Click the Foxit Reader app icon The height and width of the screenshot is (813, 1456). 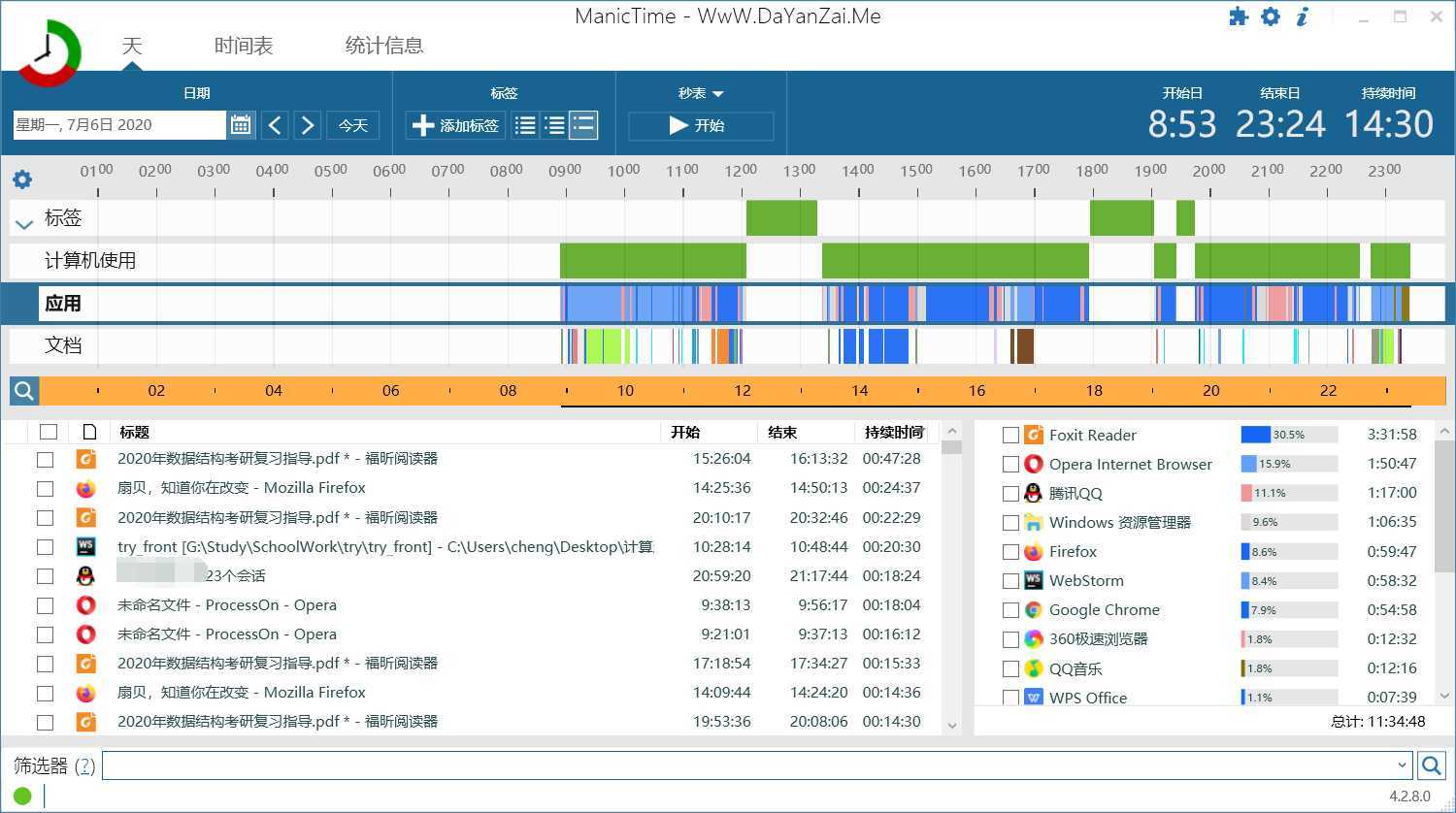coord(1034,435)
